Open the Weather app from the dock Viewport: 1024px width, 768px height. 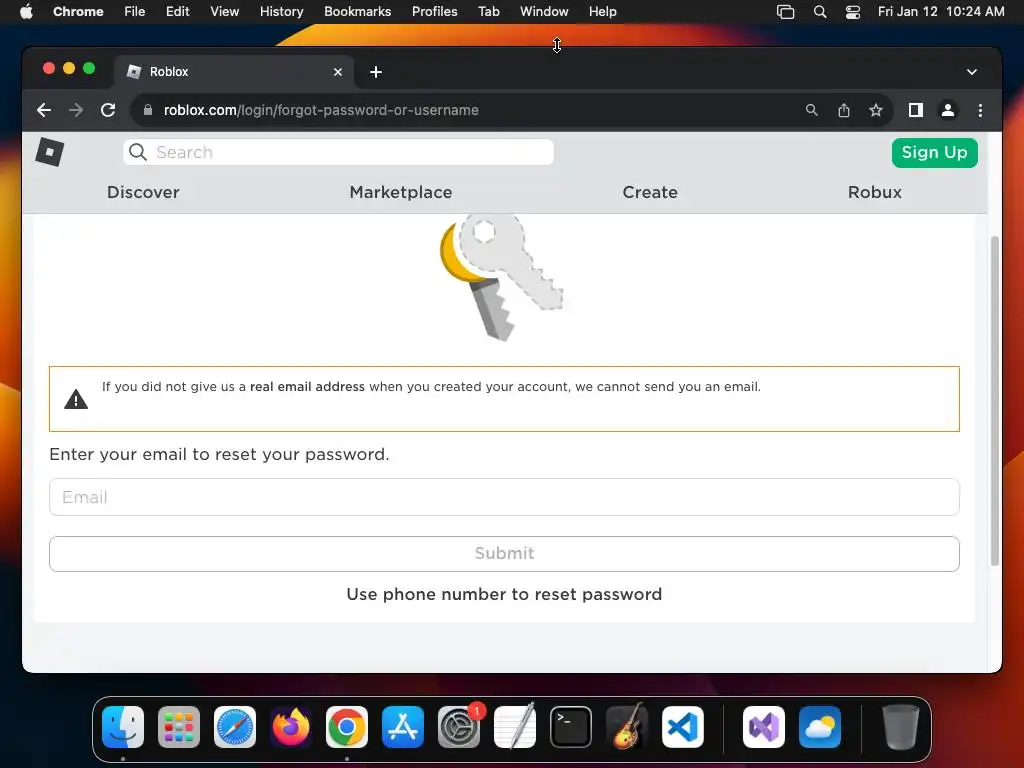820,727
